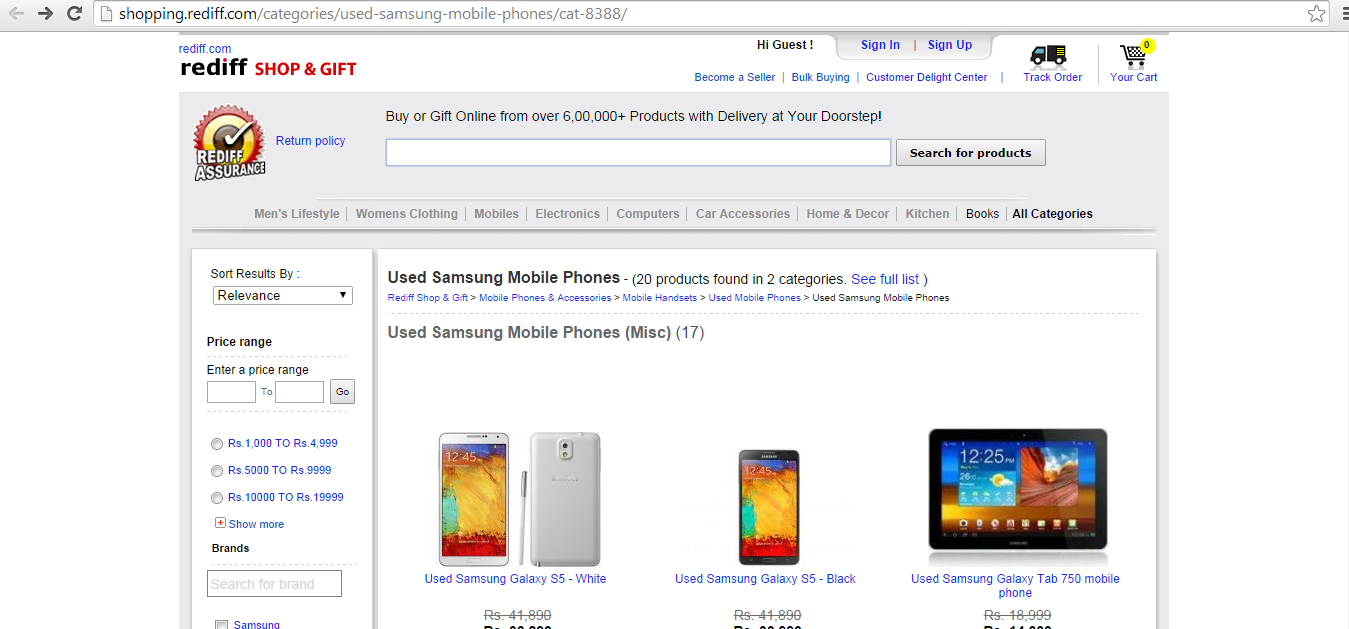Open the Womens Clothing category
The width and height of the screenshot is (1349, 629).
click(406, 214)
